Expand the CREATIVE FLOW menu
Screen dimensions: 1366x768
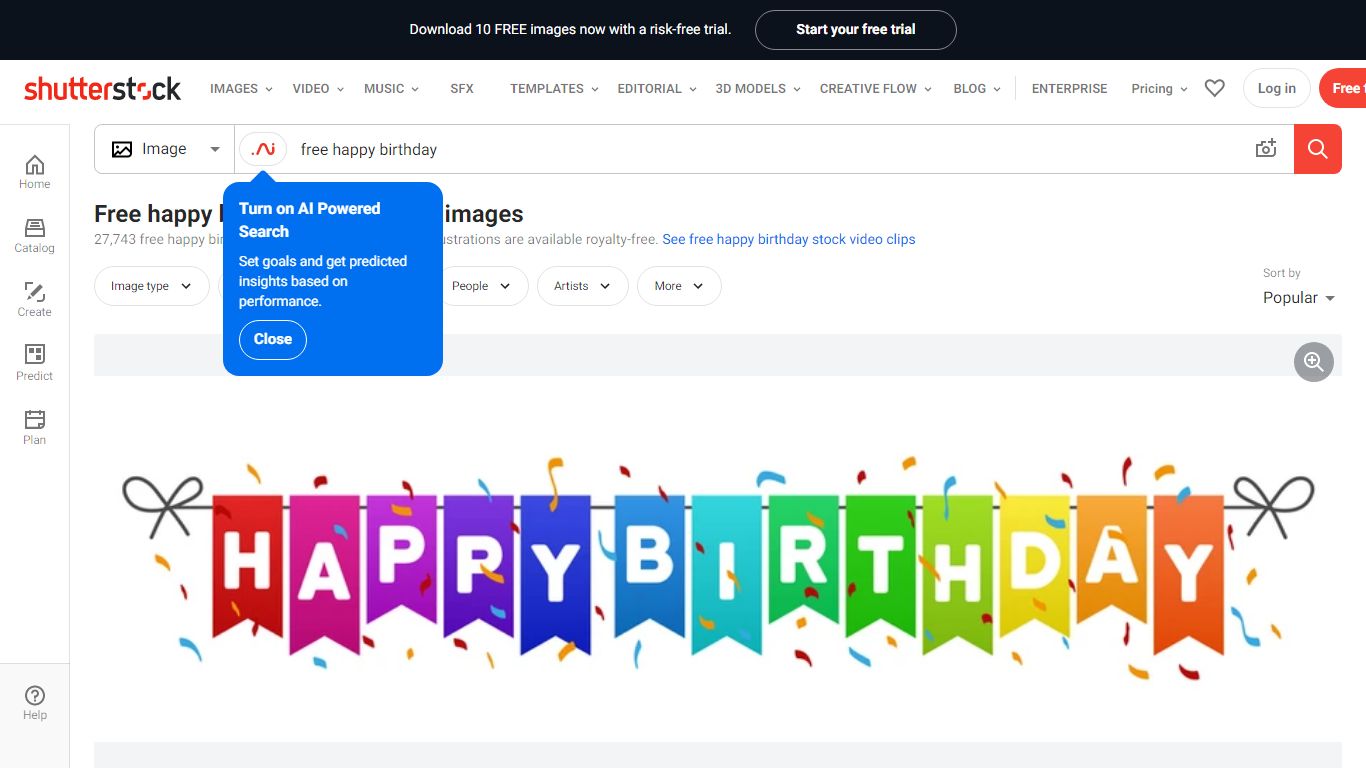tap(876, 88)
